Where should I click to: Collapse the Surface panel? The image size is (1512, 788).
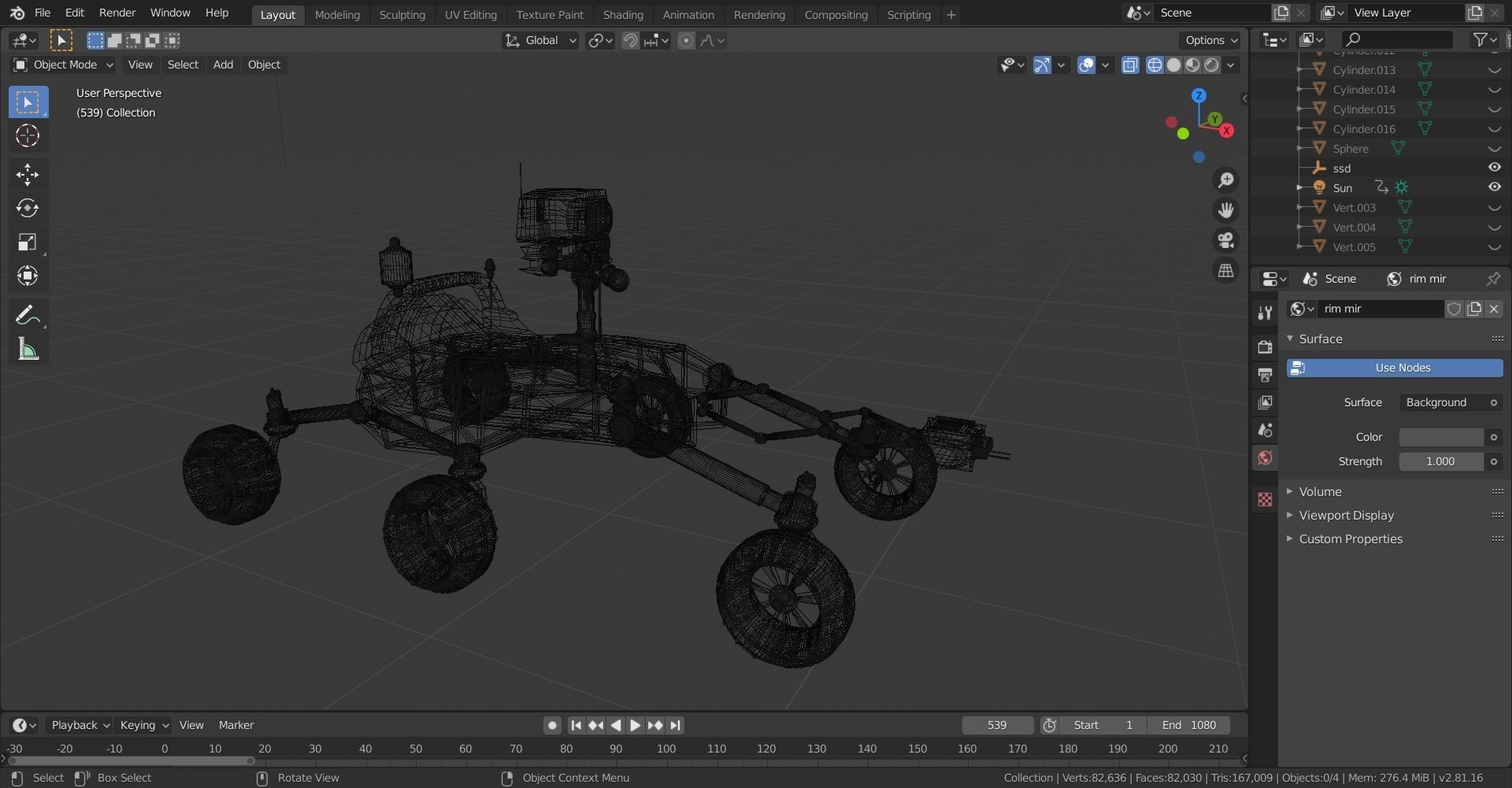tap(1320, 339)
